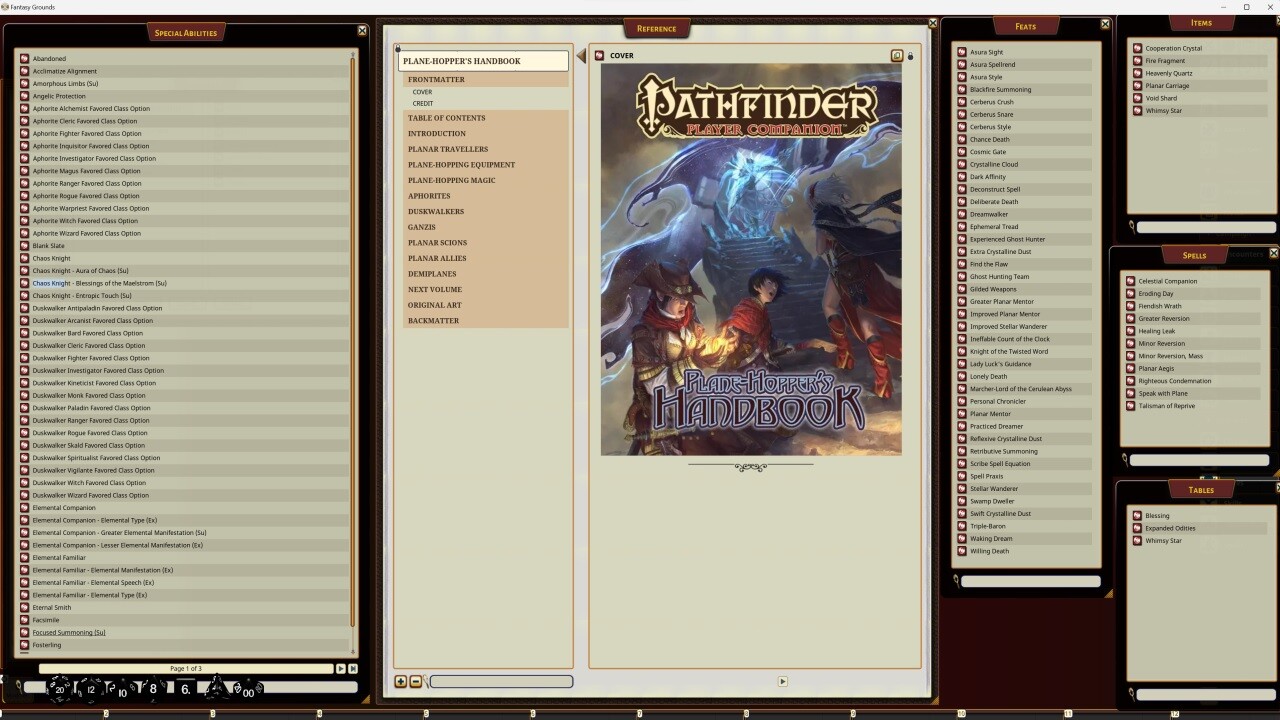This screenshot has height=720, width=1280.
Task: Click the last page button next to Page 1 of 3
Action: pos(353,668)
